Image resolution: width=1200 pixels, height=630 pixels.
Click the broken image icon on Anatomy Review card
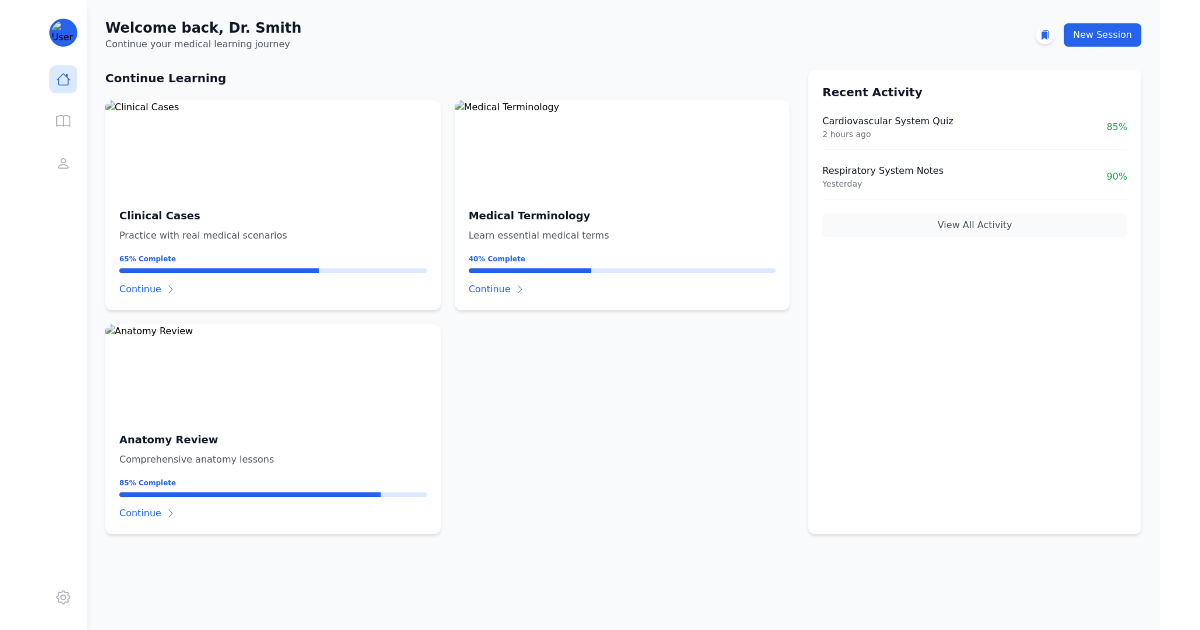(110, 330)
